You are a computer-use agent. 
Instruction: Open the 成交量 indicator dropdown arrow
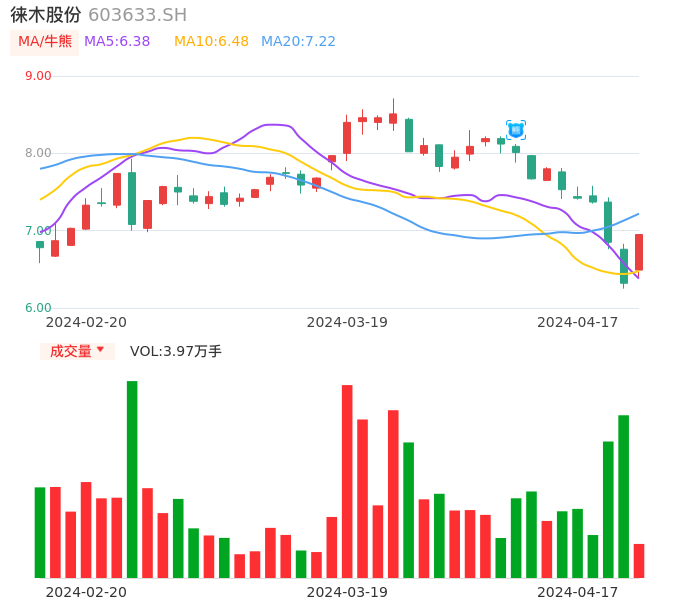100,350
